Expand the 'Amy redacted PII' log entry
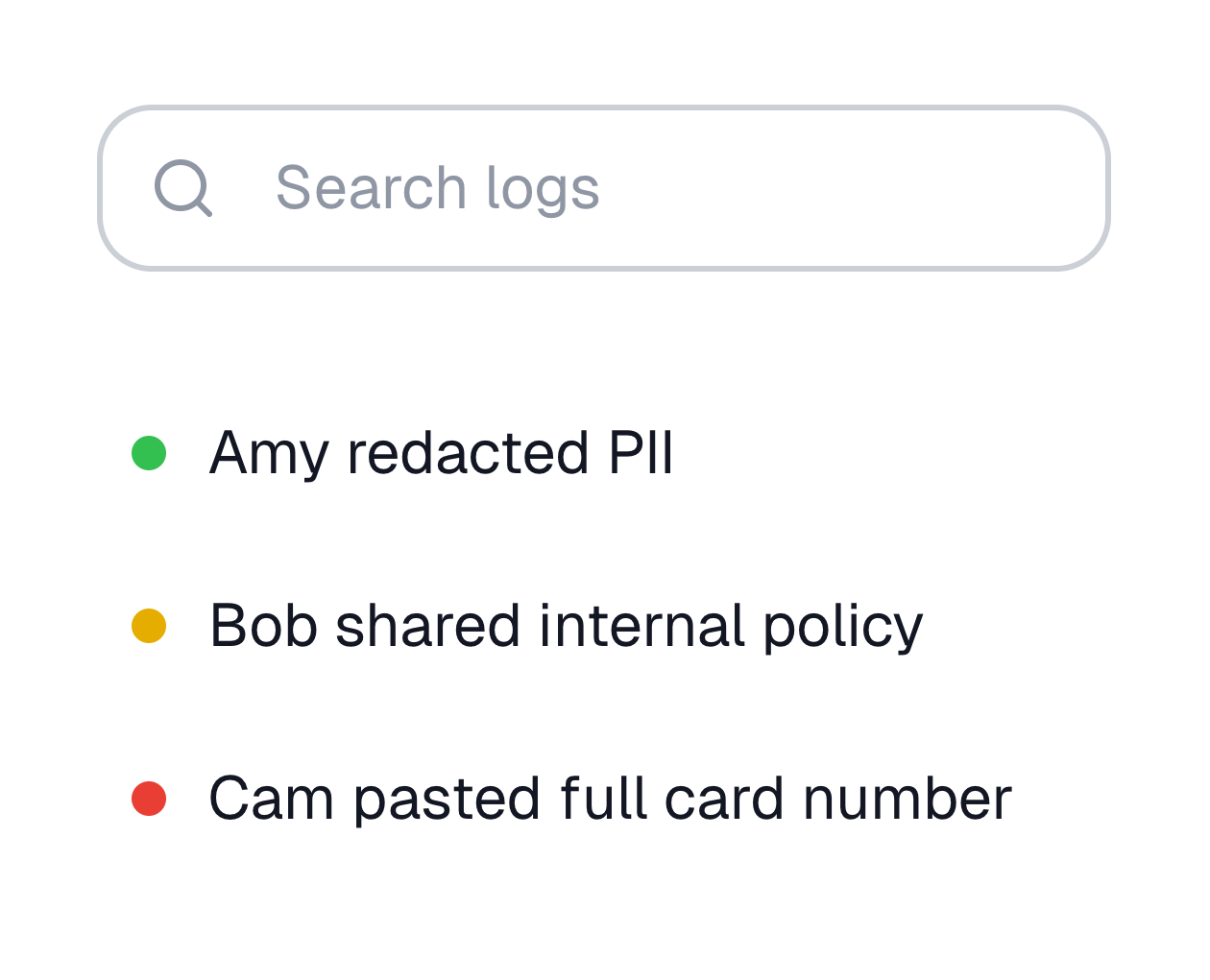 point(442,453)
